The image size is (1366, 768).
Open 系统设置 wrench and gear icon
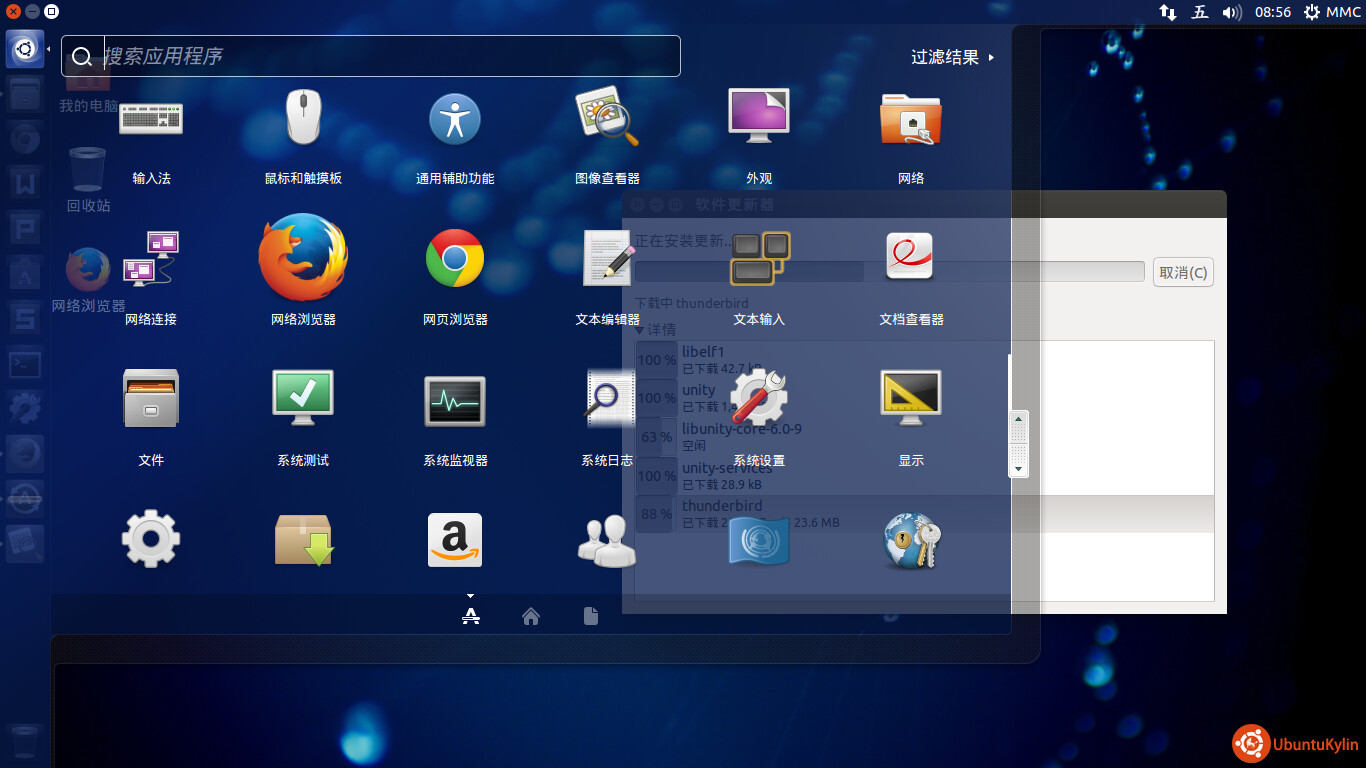tap(759, 400)
